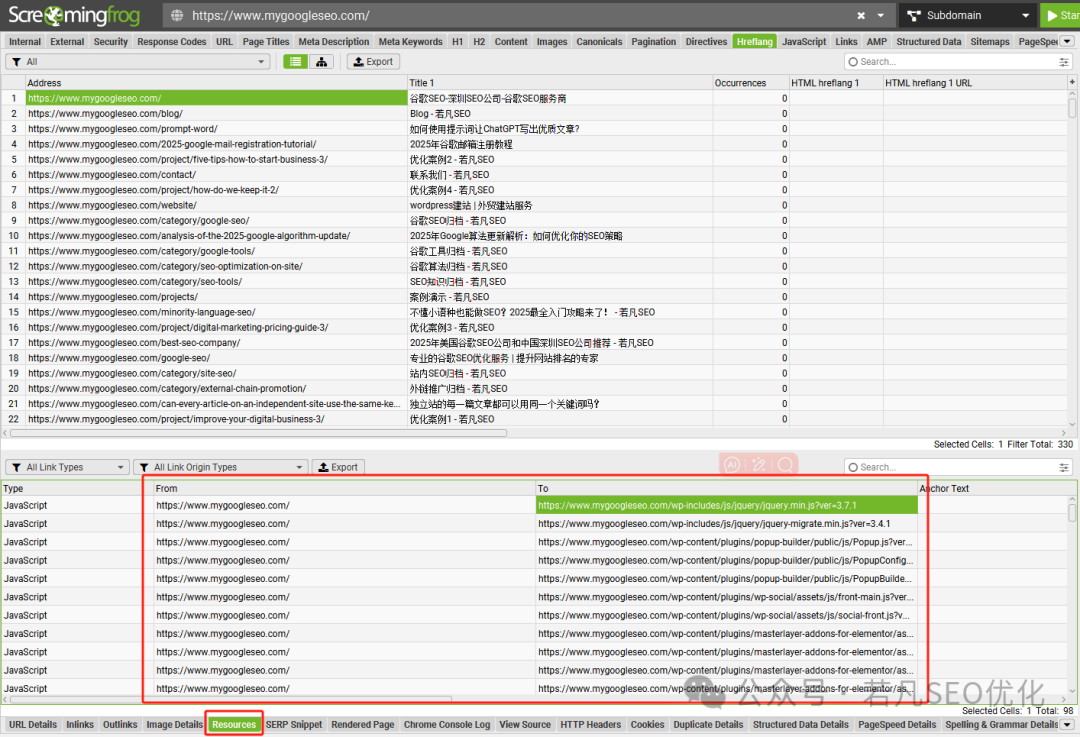1080x737 pixels.
Task: Sort by the Address column header
Action: coord(216,83)
